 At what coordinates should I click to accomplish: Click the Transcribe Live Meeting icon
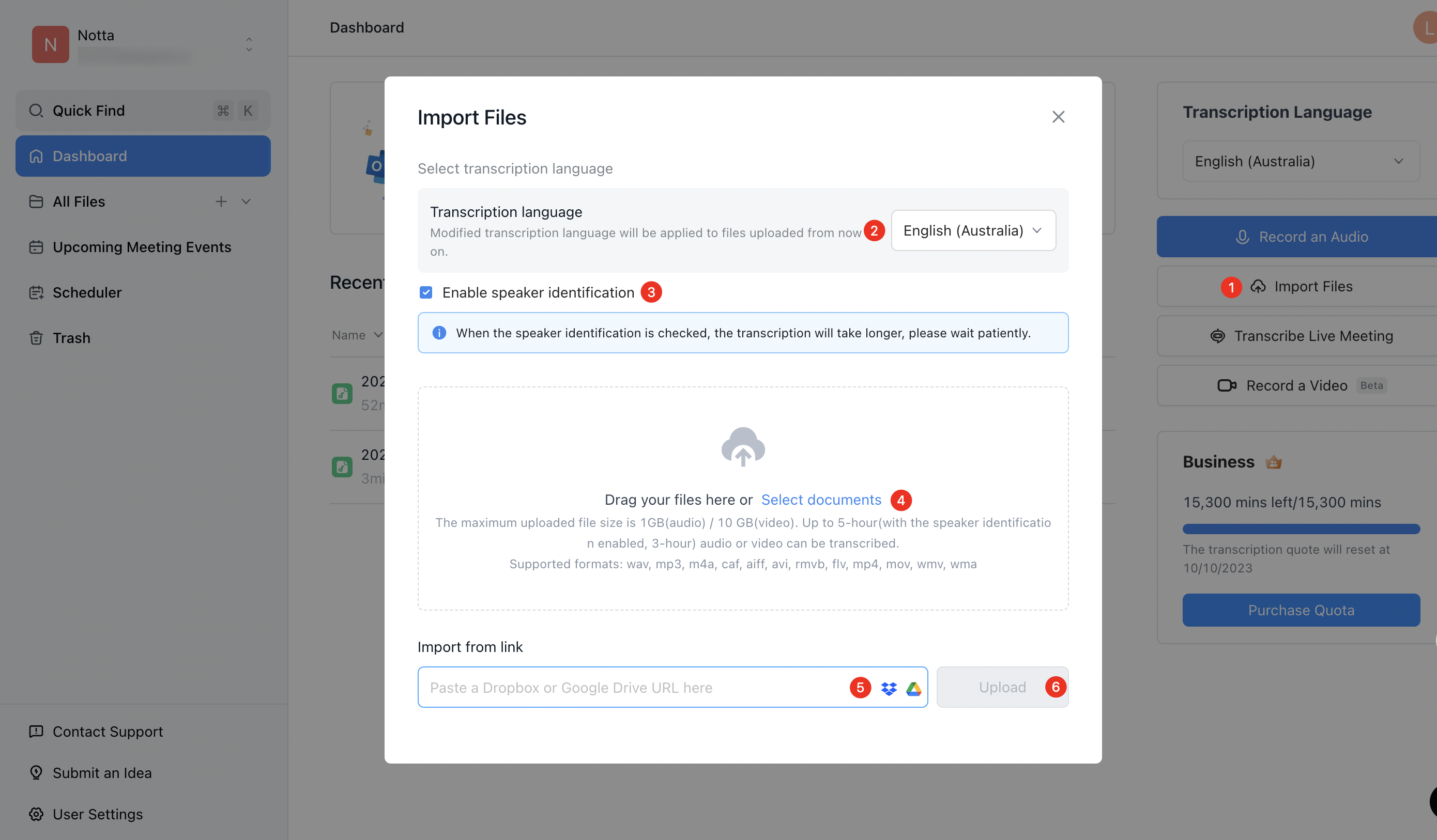coord(1218,336)
